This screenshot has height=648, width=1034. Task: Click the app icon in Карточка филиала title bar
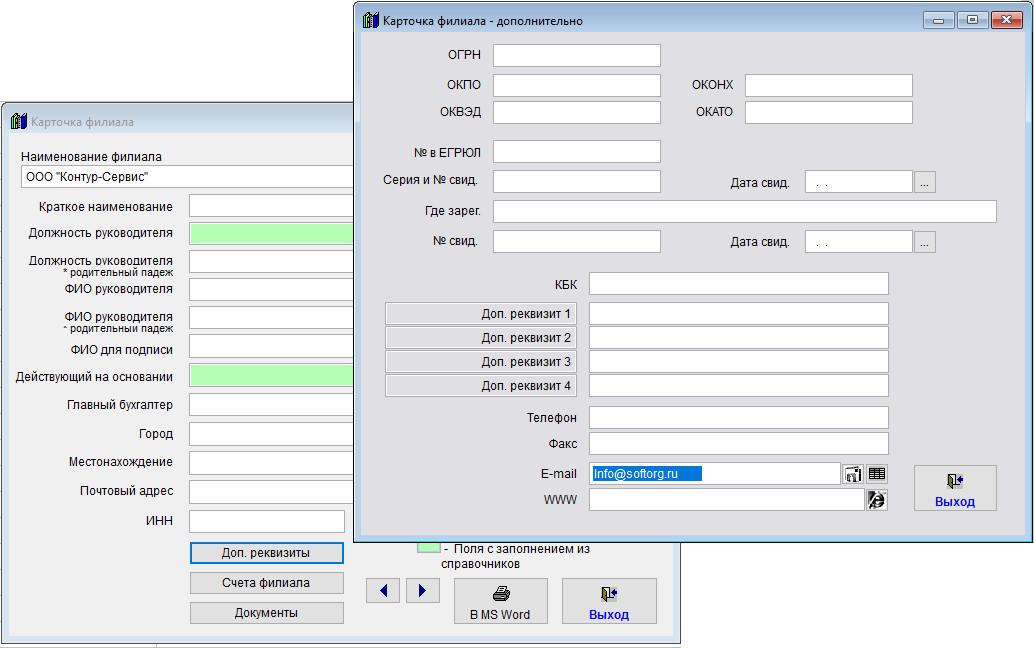pos(18,121)
